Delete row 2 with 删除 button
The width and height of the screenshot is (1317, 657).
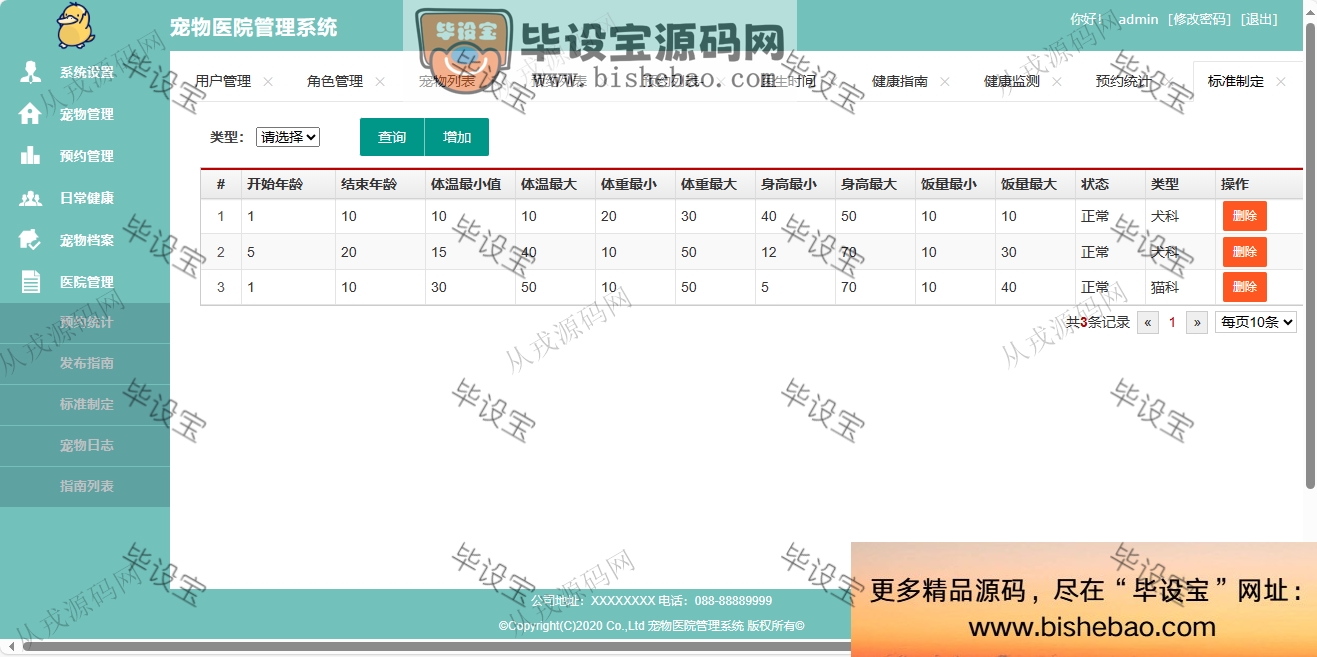tap(1245, 252)
